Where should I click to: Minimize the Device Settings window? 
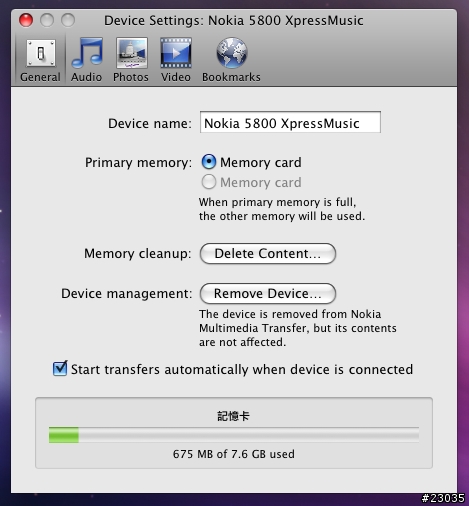[x=47, y=20]
